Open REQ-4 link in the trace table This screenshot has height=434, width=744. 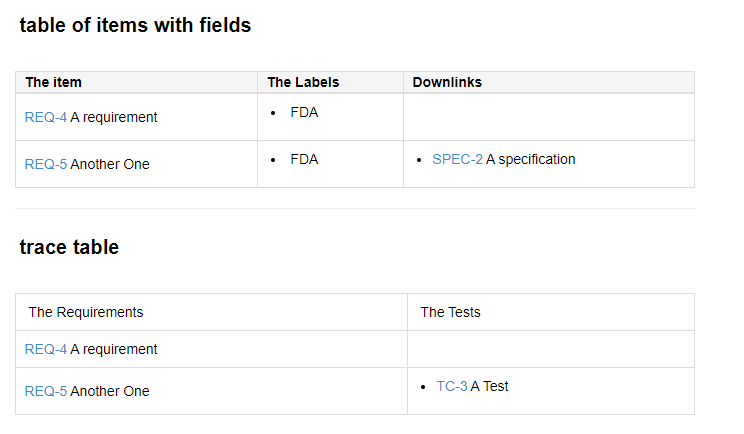(x=46, y=349)
